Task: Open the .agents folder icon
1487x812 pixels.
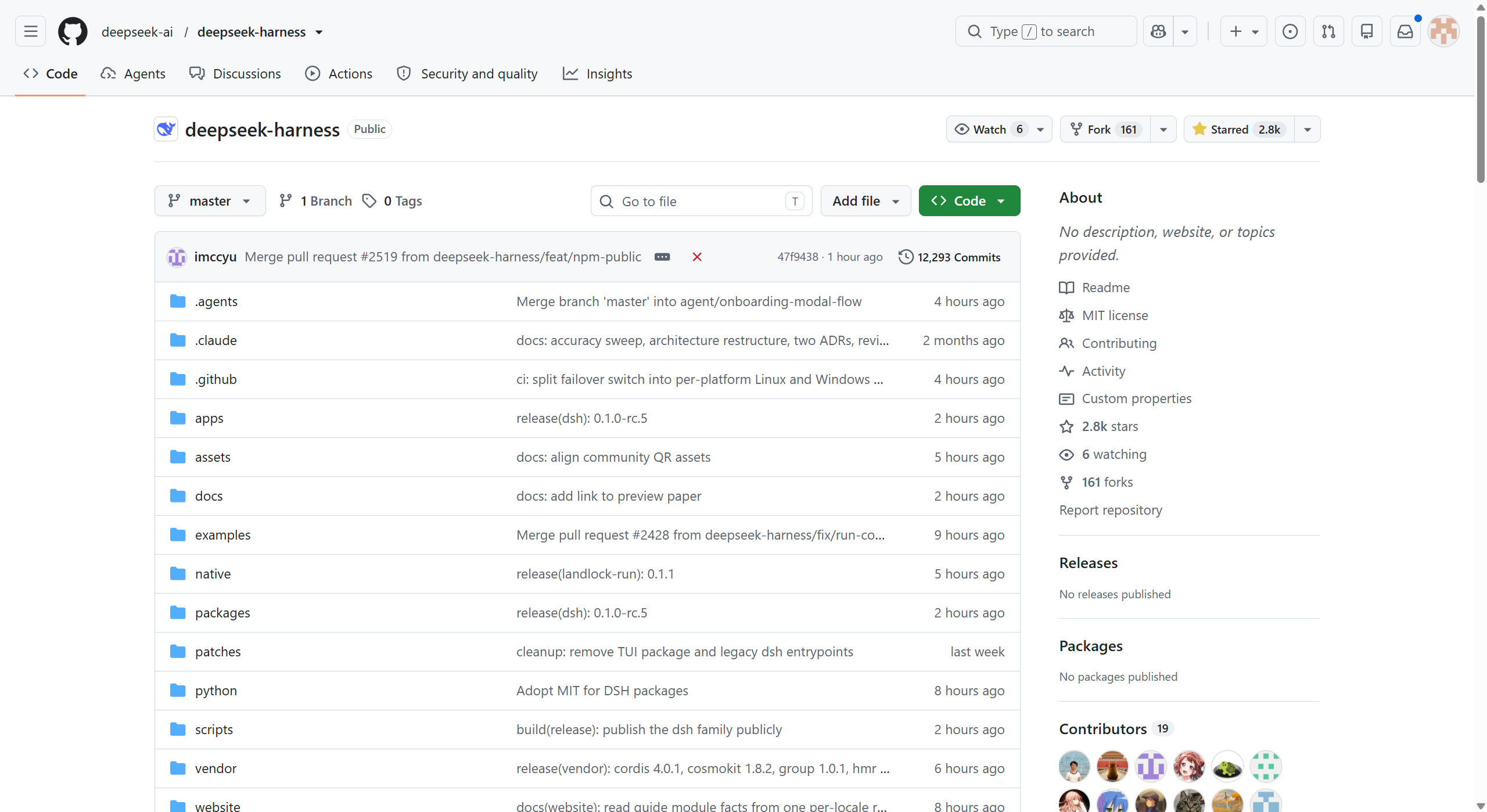Action: (178, 301)
